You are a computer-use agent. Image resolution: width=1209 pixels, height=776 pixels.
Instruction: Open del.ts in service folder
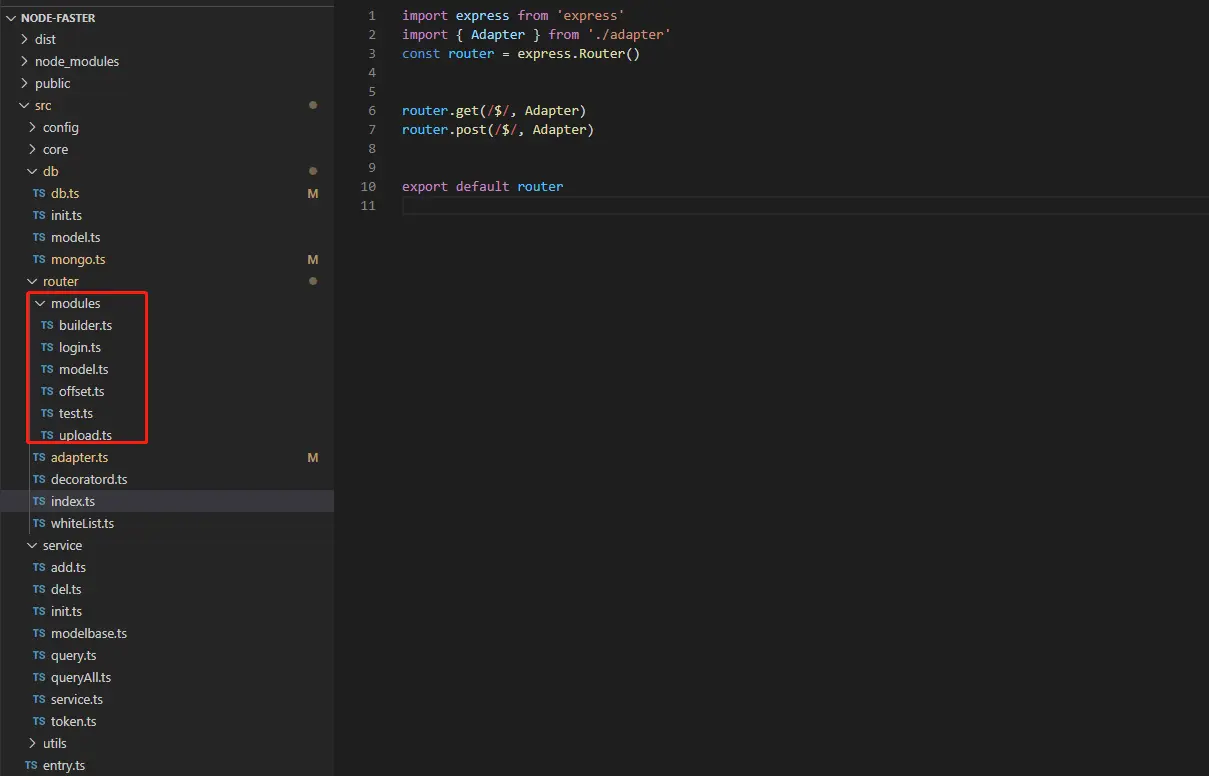pos(66,589)
